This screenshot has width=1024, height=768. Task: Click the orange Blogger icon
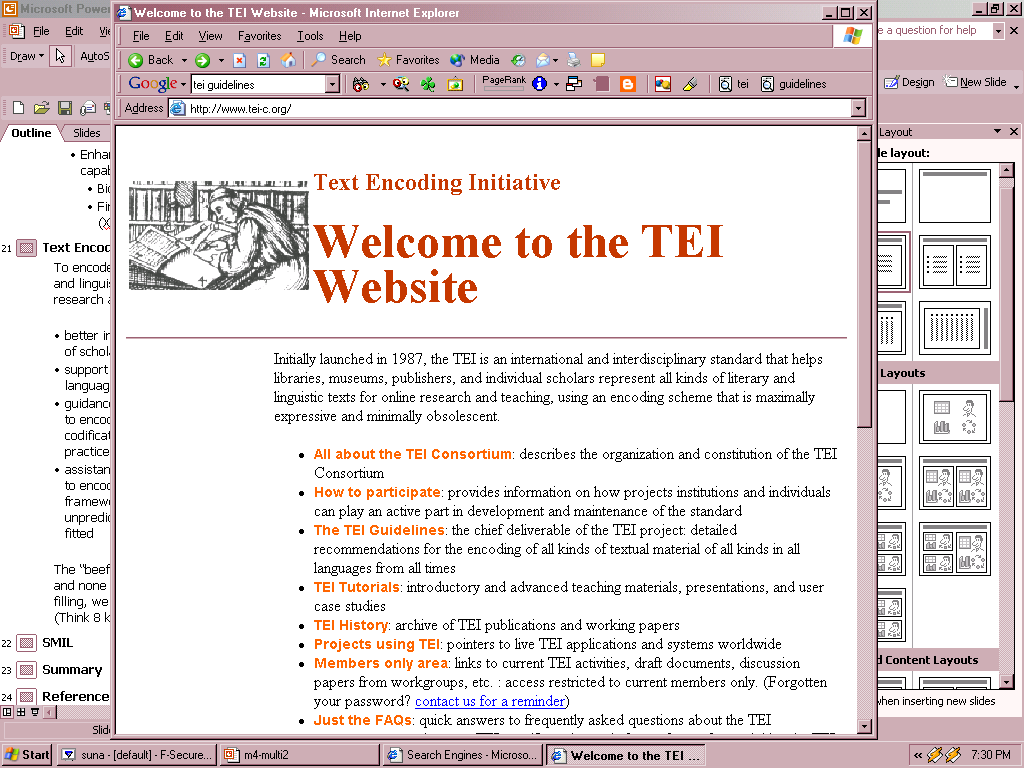[627, 84]
